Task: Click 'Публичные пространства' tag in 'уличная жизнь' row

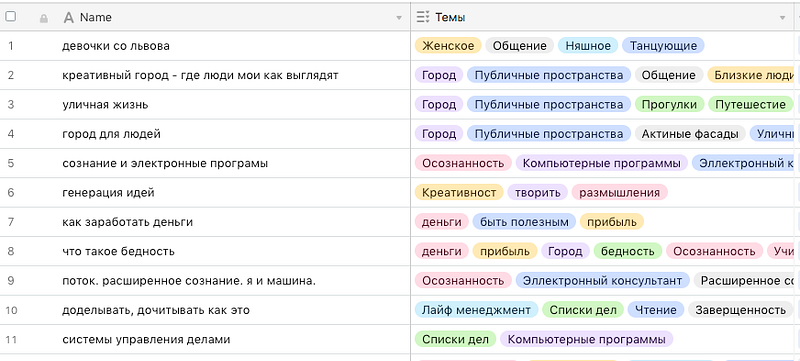Action: point(548,105)
